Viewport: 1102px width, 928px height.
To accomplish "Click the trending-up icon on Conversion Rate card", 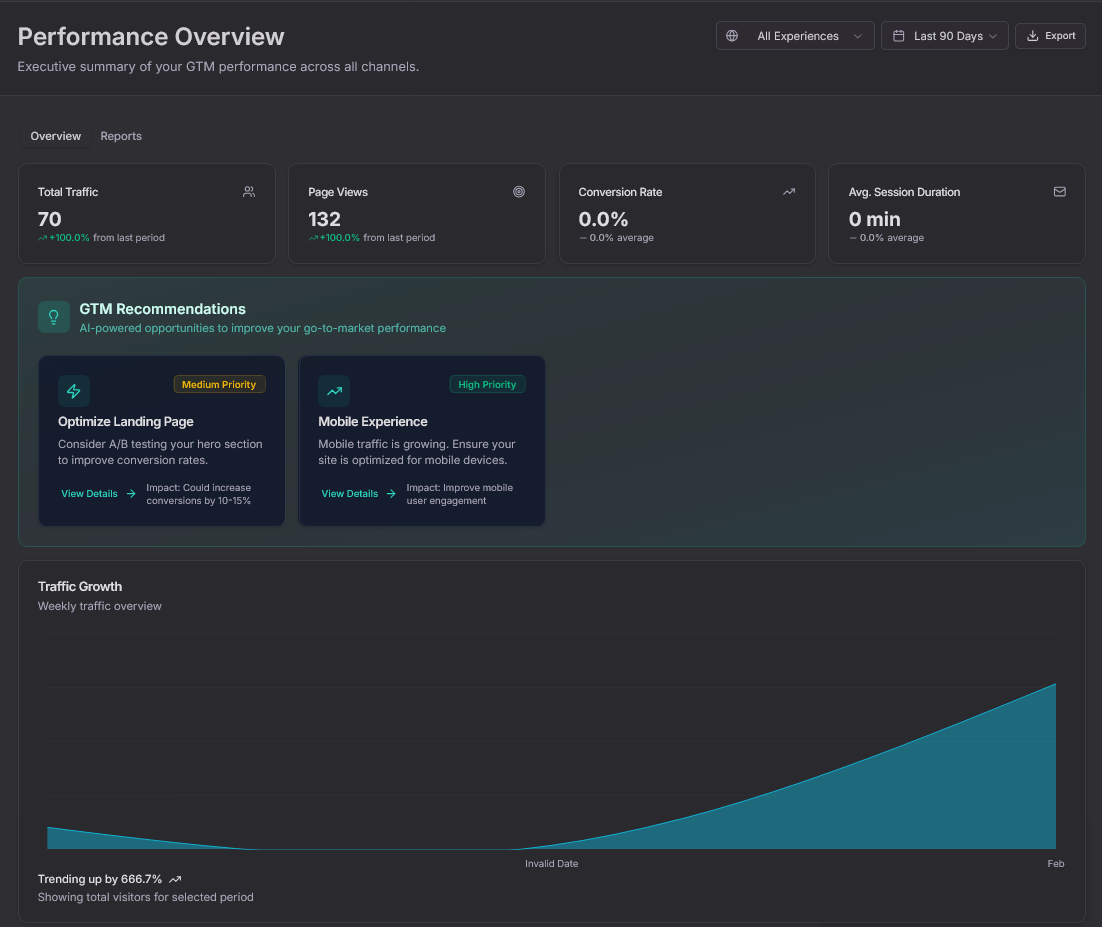I will pyautogui.click(x=788, y=191).
